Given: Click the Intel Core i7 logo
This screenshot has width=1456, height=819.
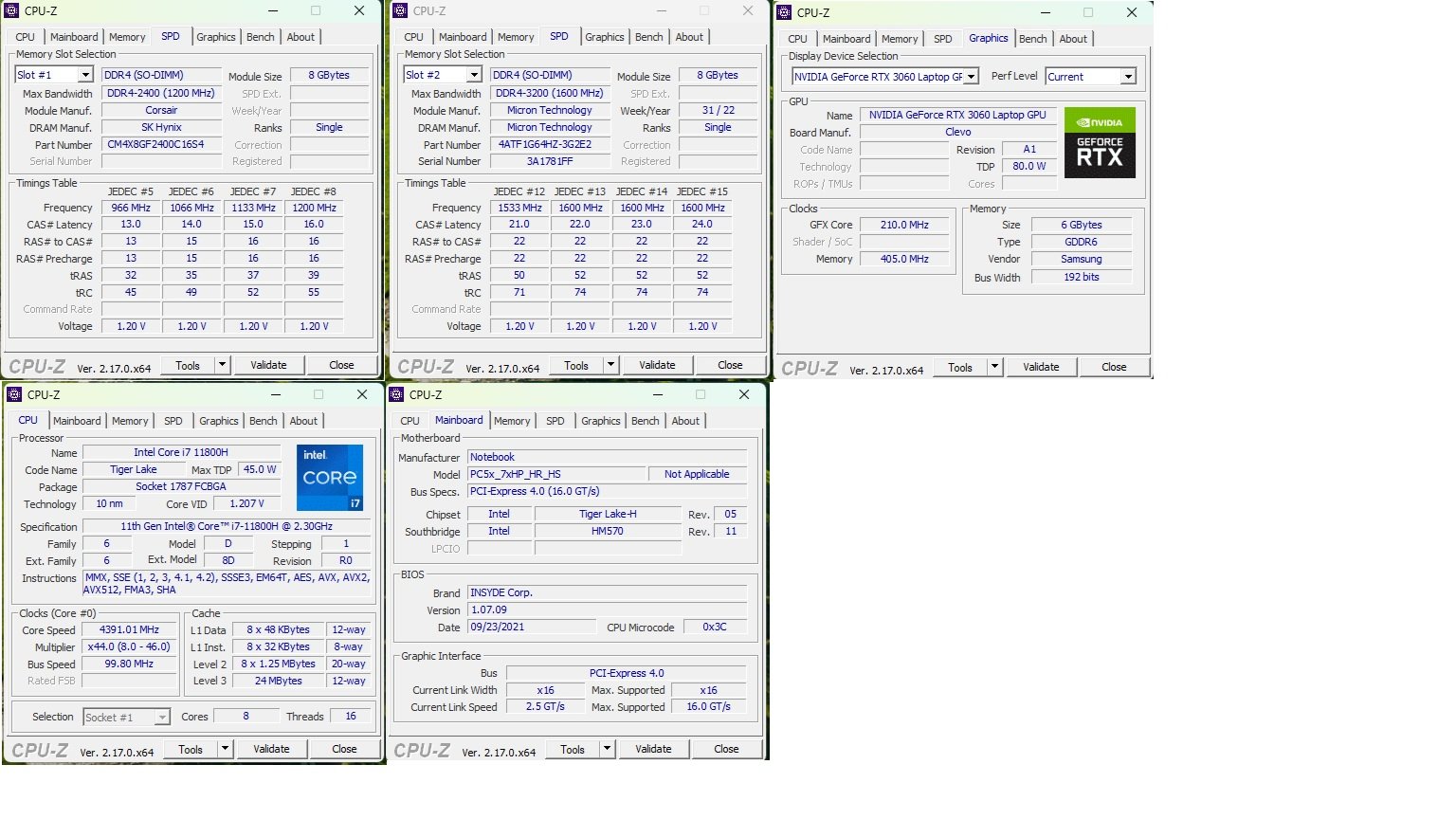Looking at the screenshot, I should (330, 478).
